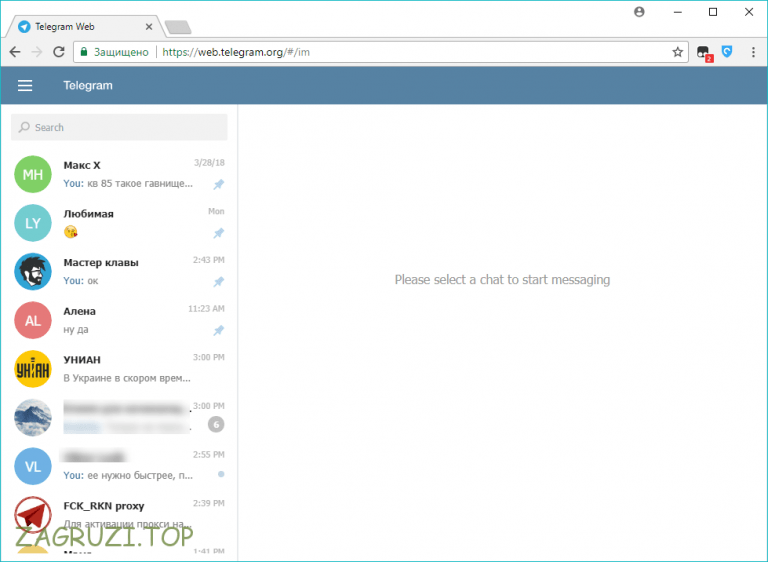Open the УНИАН channel

coord(119,369)
